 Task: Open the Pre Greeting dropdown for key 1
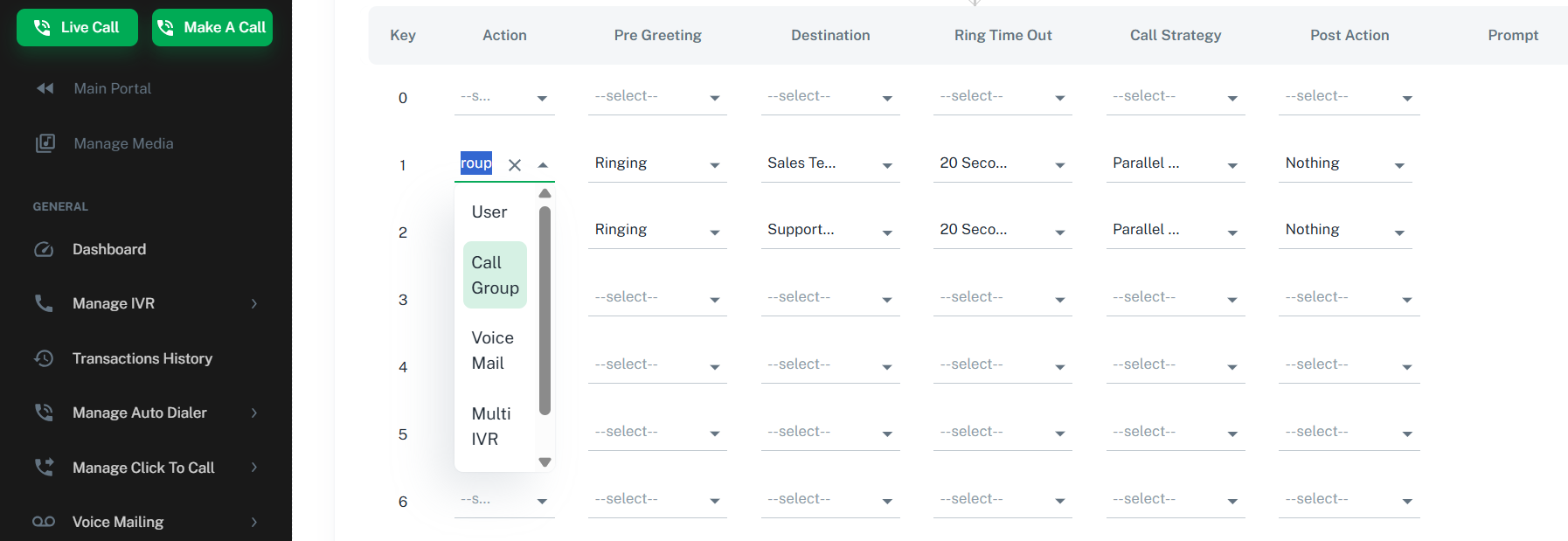pyautogui.click(x=657, y=163)
